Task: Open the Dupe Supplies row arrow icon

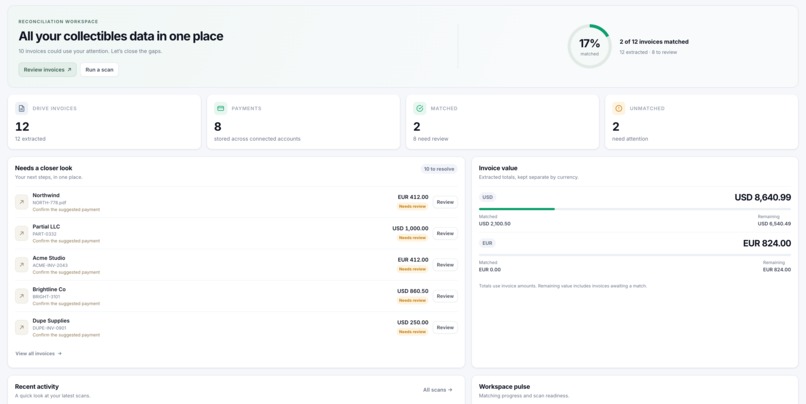Action: coord(22,327)
